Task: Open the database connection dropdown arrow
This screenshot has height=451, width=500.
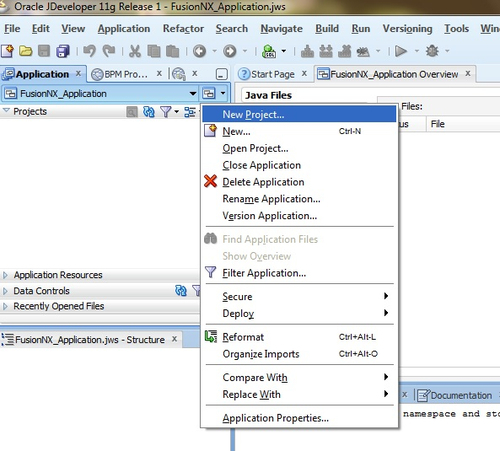Action: click(x=284, y=51)
